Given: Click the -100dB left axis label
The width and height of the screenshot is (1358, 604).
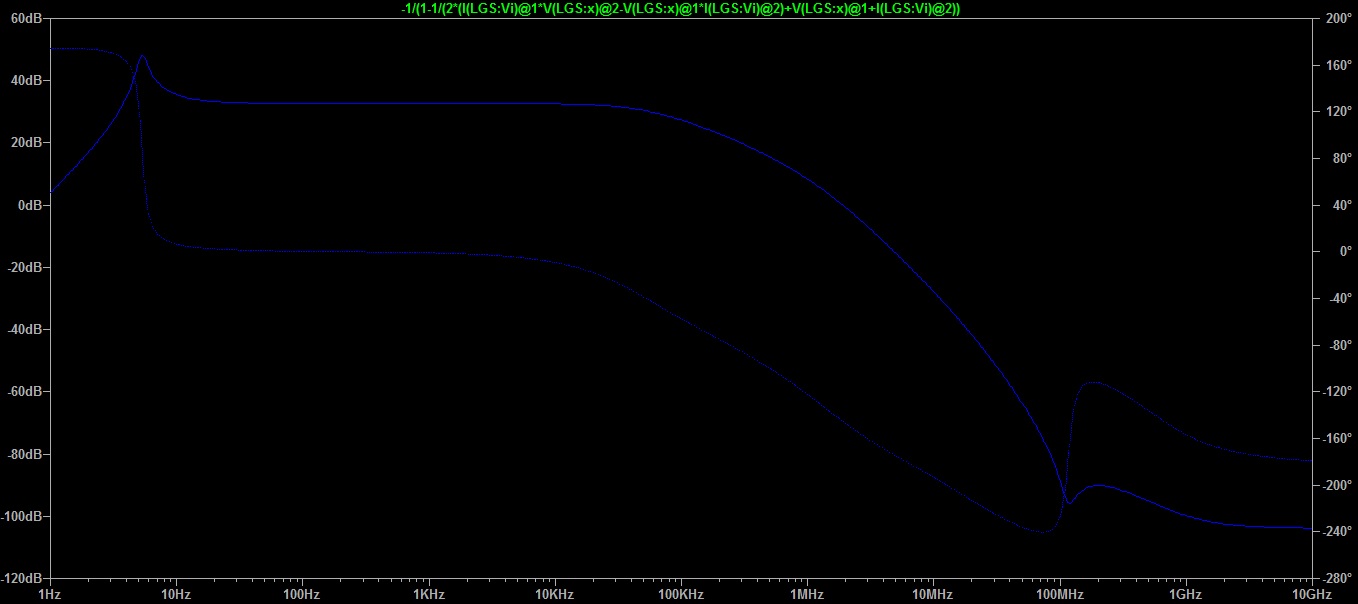Looking at the screenshot, I should point(21,516).
